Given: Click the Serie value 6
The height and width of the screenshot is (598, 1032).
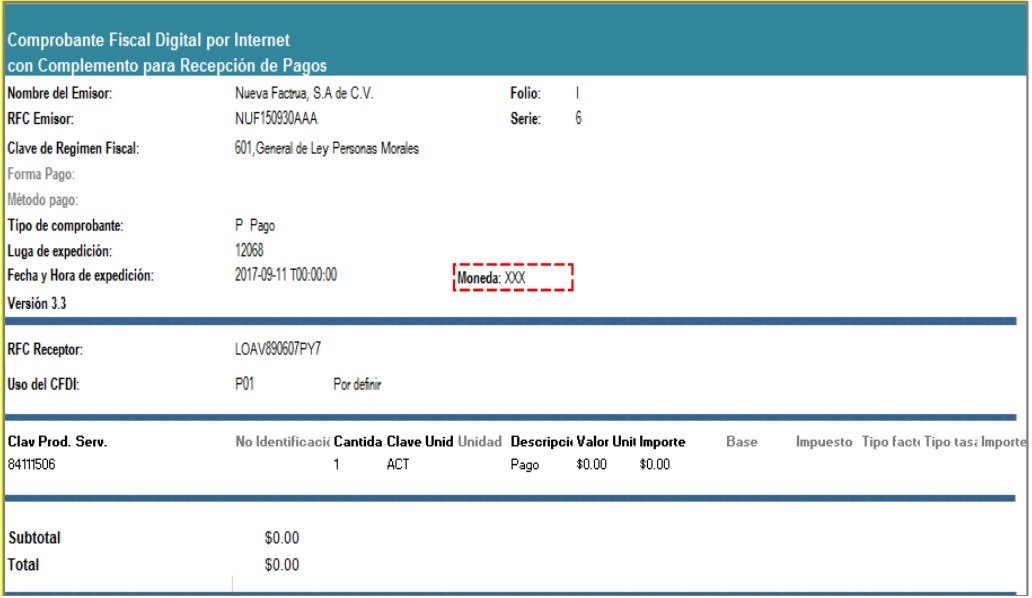Looking at the screenshot, I should pos(579,119).
